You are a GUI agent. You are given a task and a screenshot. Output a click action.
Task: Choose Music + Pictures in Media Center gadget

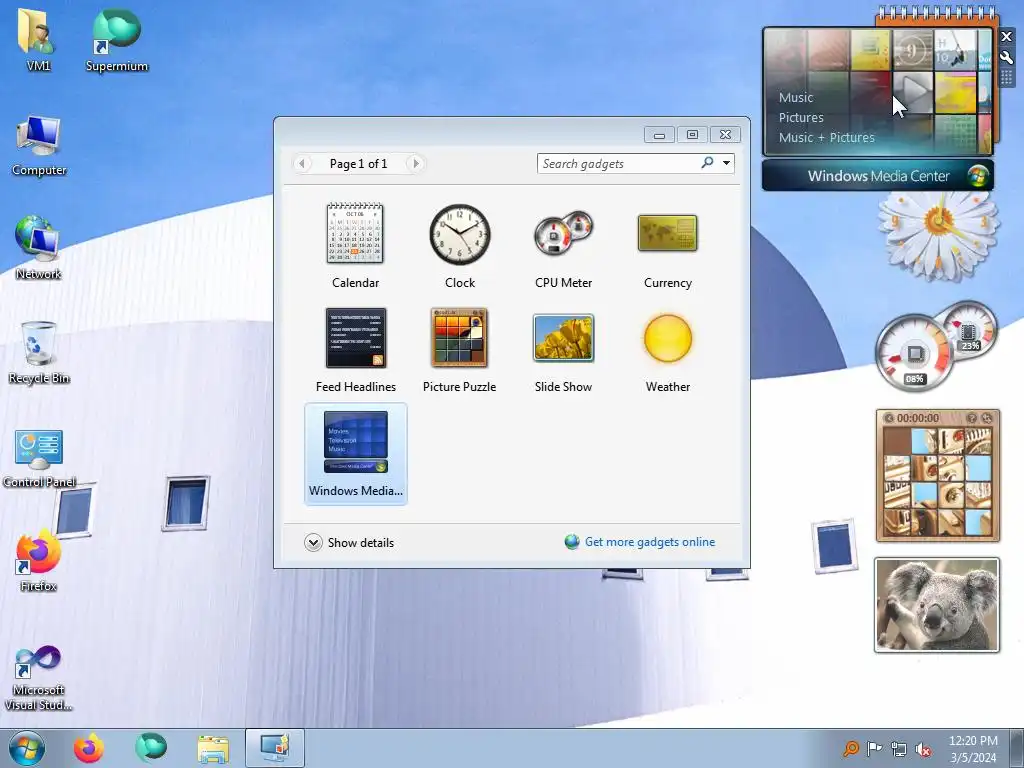point(826,138)
